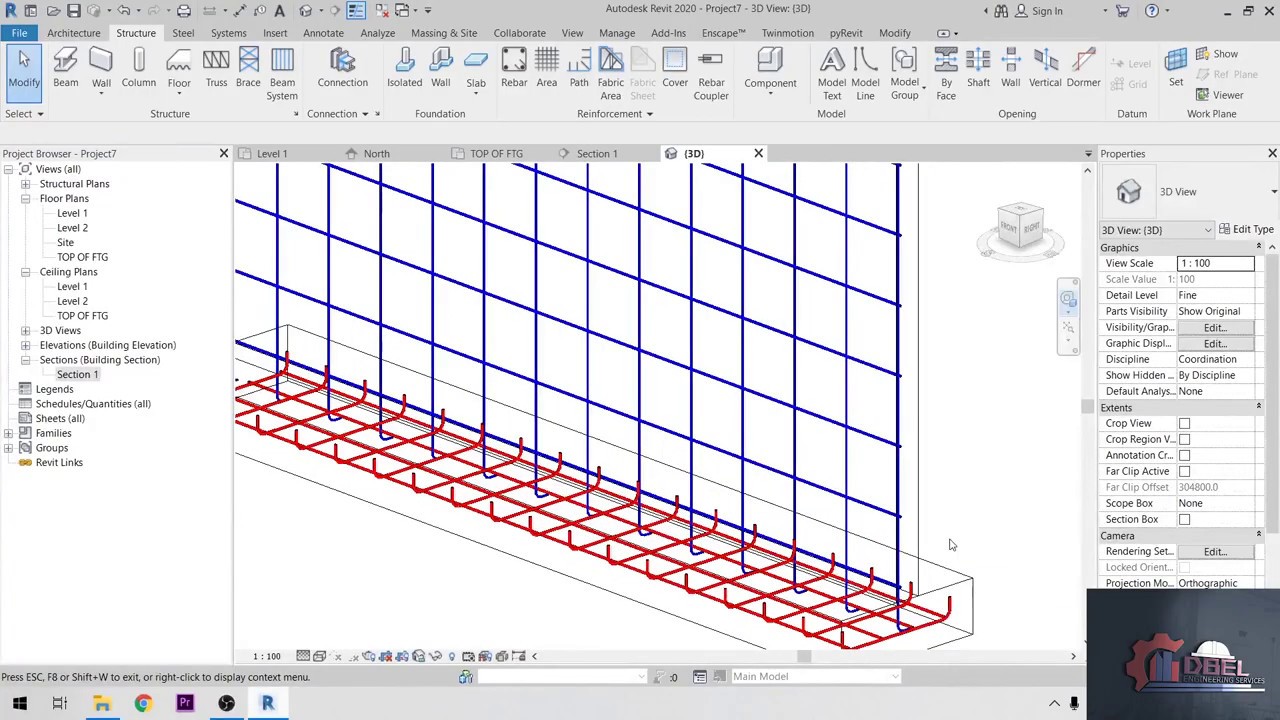Open the 3D View: {3D} type selector dropdown
Screen dimensions: 1280x720
click(1156, 230)
